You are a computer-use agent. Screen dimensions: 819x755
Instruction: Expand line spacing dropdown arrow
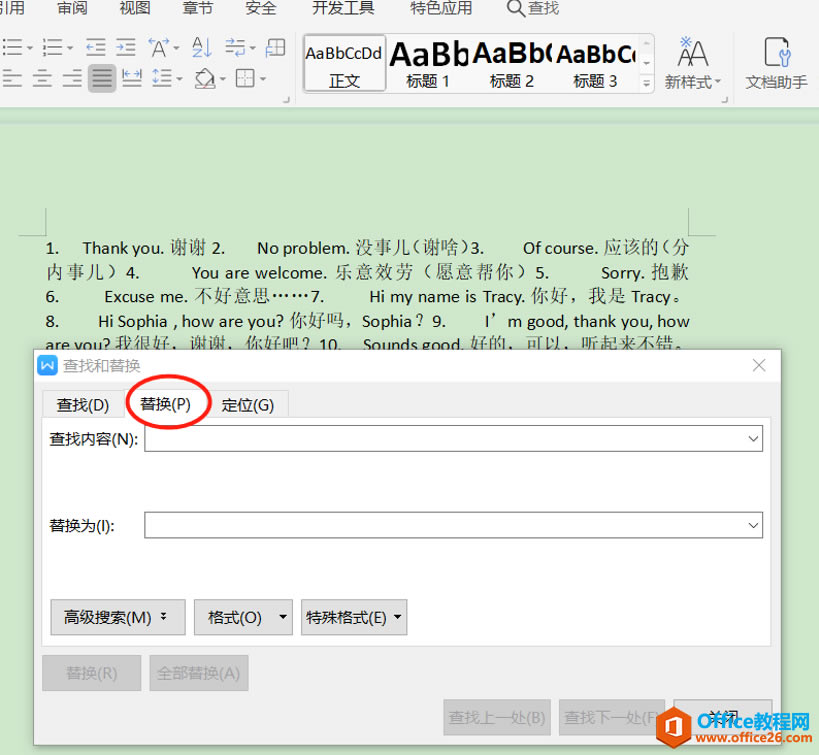click(x=179, y=79)
